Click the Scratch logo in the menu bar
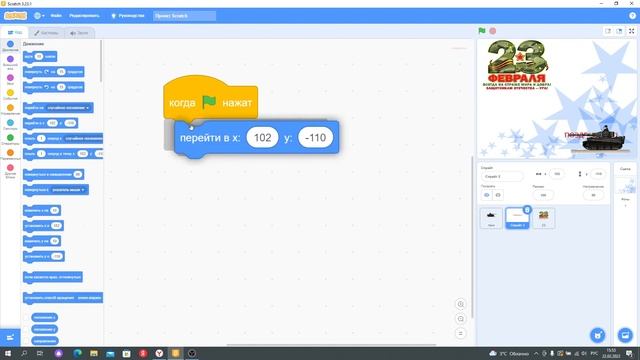640x360 pixels. [16, 16]
